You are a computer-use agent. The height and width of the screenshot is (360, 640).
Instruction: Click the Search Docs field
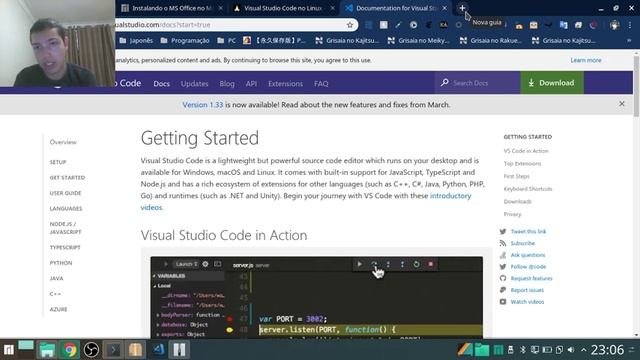coord(477,83)
